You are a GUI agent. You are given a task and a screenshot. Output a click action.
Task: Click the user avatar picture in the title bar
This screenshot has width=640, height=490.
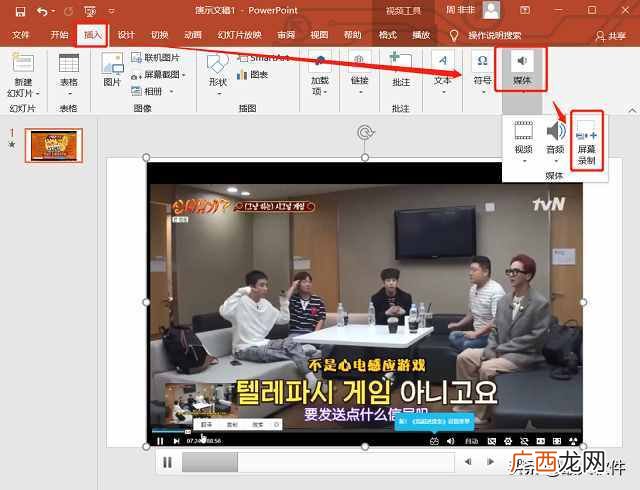(491, 10)
